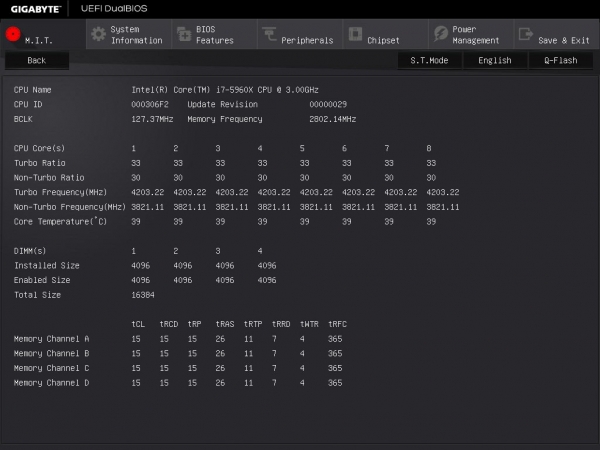Click the Memory Channel D label
Screen dimensions: 600x450
(x=51, y=383)
